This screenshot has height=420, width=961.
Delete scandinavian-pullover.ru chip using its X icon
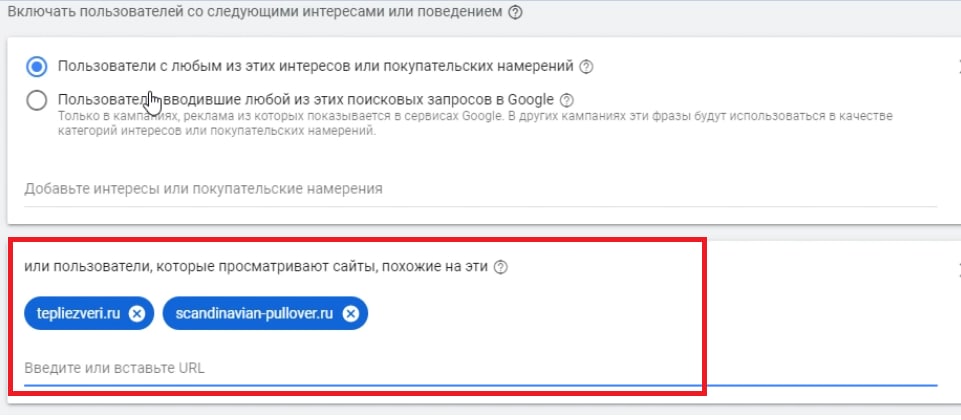click(x=350, y=314)
